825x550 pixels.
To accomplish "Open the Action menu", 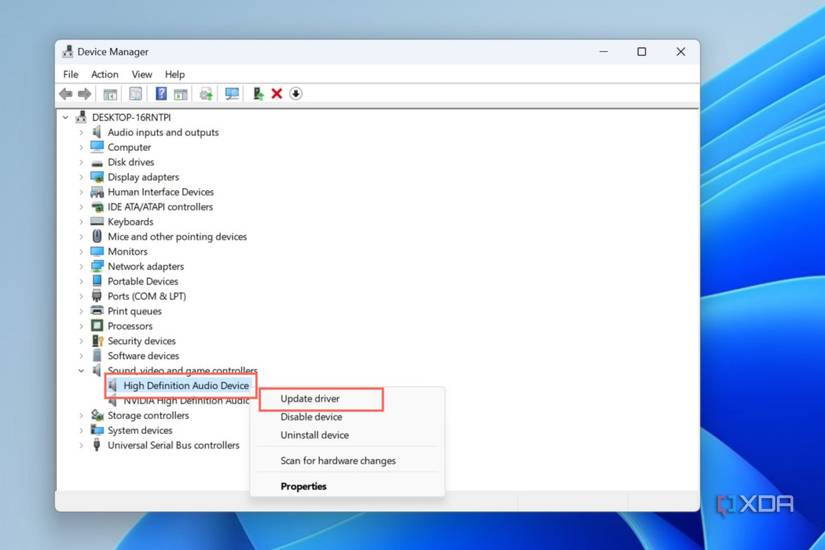I will pos(105,74).
